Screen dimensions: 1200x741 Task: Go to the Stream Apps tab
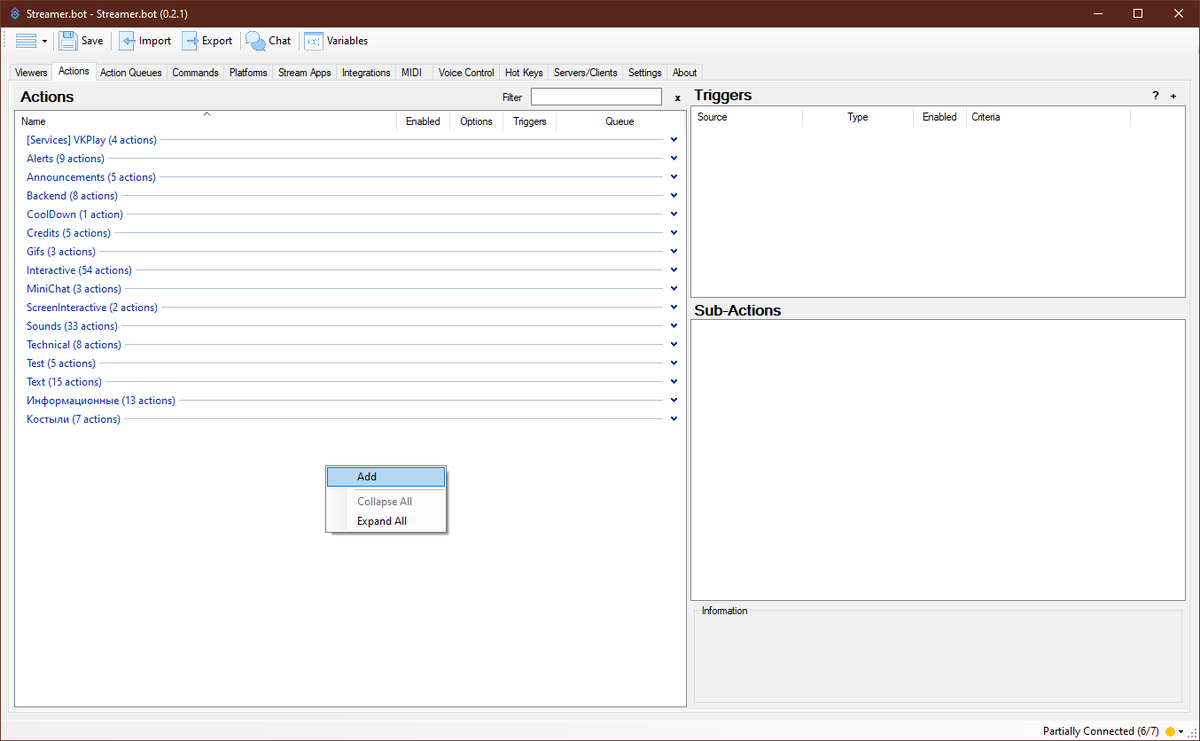click(x=304, y=73)
